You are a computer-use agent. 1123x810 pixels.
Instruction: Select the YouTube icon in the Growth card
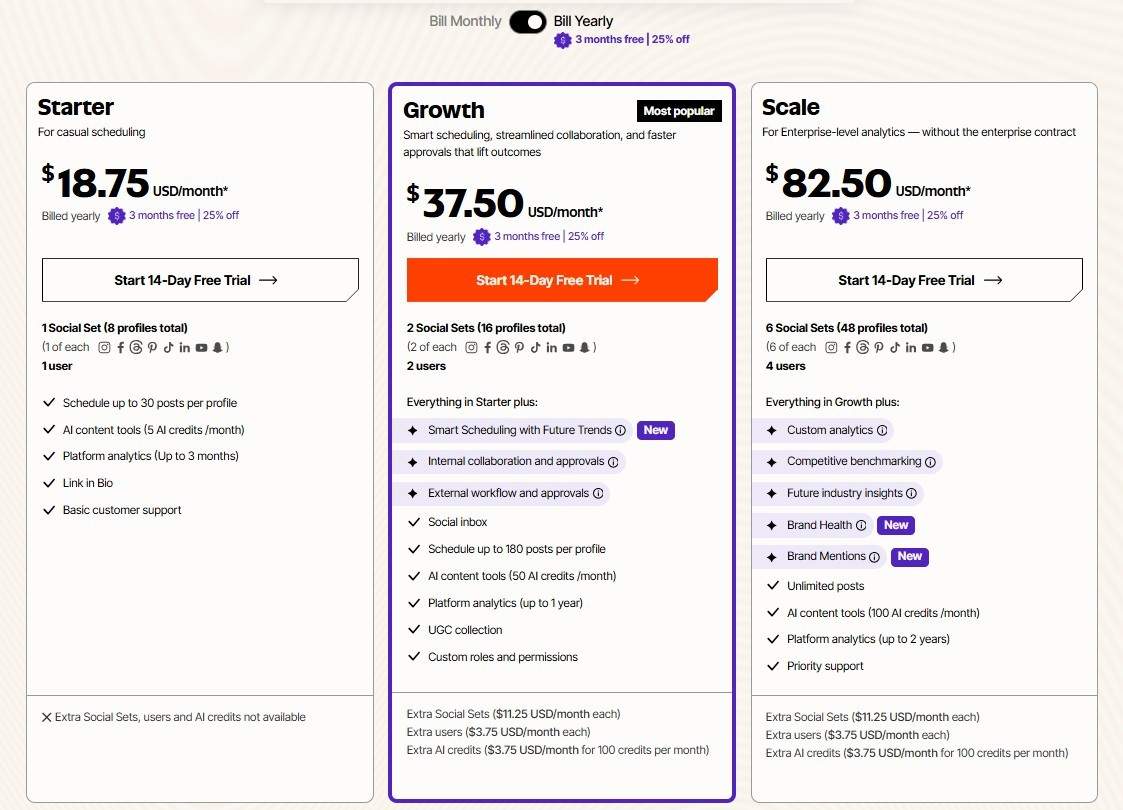[568, 347]
